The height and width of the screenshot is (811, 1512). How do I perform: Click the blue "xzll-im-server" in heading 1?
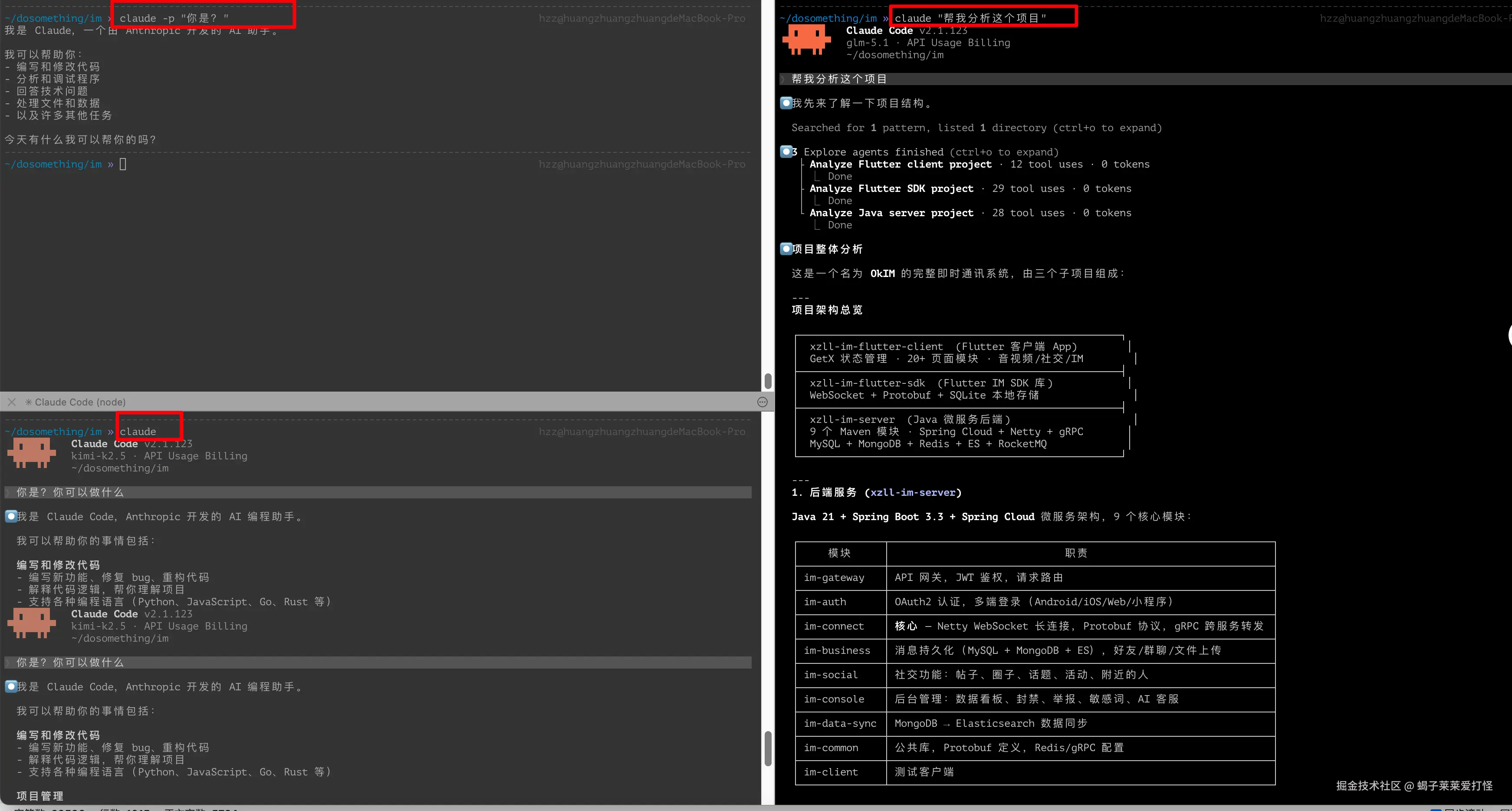[x=913, y=493]
